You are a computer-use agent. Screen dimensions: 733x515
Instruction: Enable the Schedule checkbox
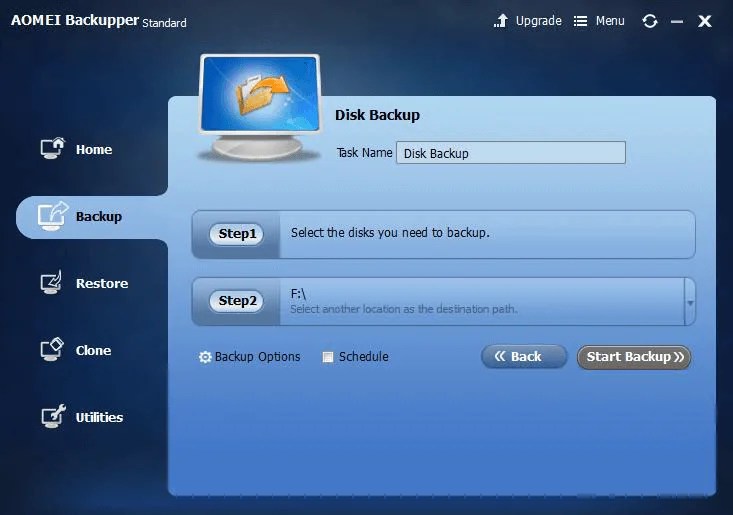[328, 357]
